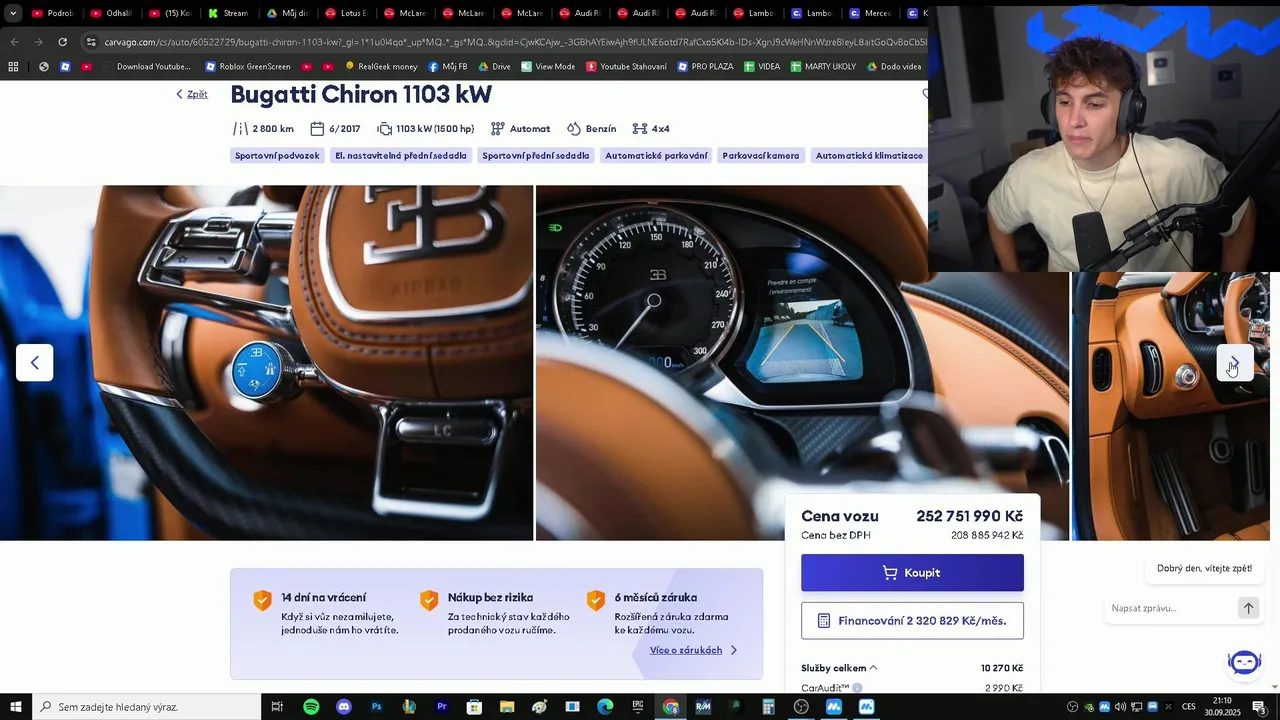Screen dimensions: 1280x720
Task: Open the Windows Start menu
Action: [16, 707]
